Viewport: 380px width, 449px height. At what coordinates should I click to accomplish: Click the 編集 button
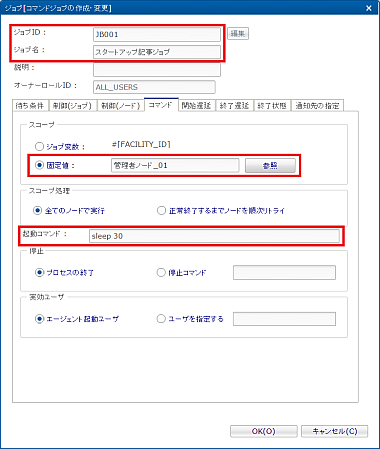click(238, 34)
